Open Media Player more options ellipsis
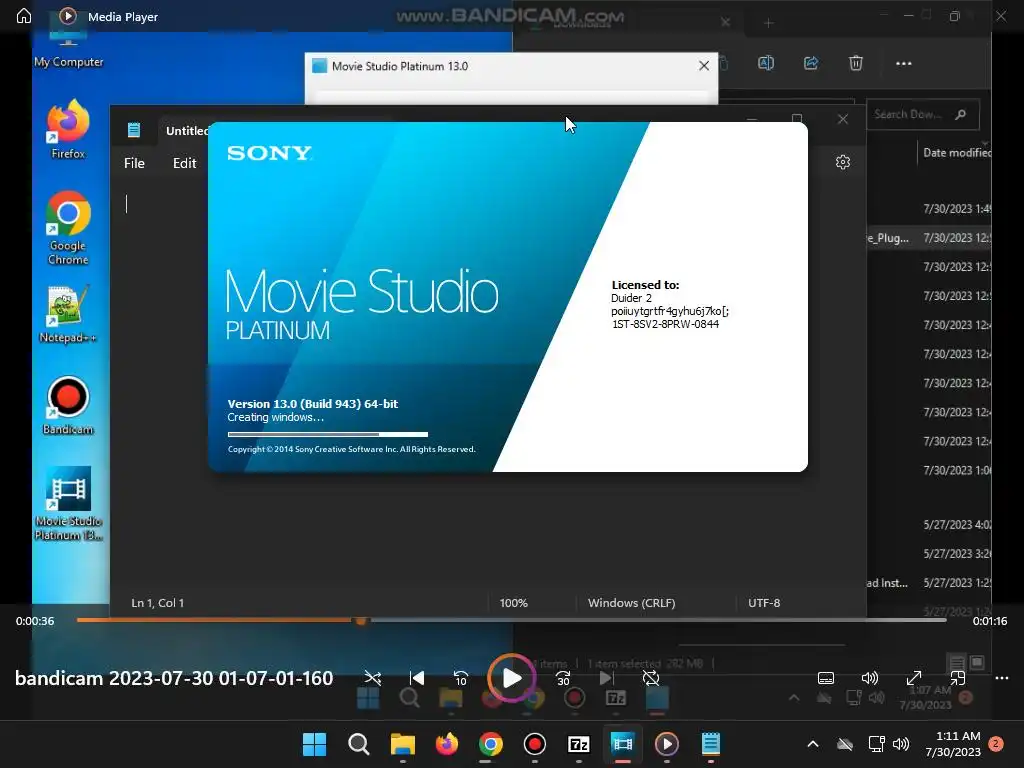The width and height of the screenshot is (1024, 768). point(1002,678)
